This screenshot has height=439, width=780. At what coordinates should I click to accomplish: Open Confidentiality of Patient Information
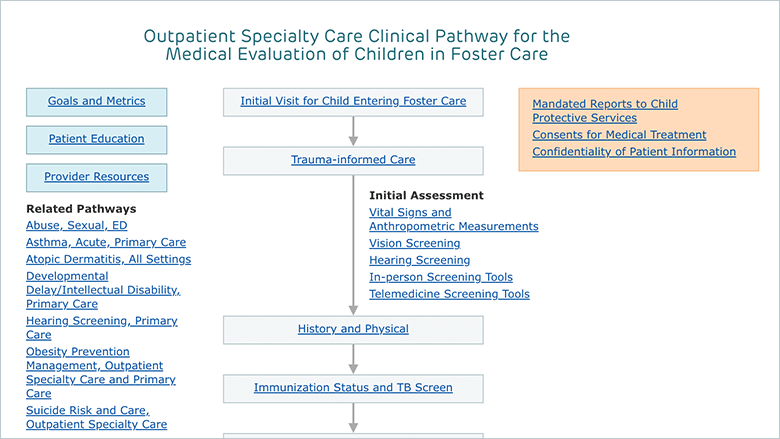click(x=634, y=152)
